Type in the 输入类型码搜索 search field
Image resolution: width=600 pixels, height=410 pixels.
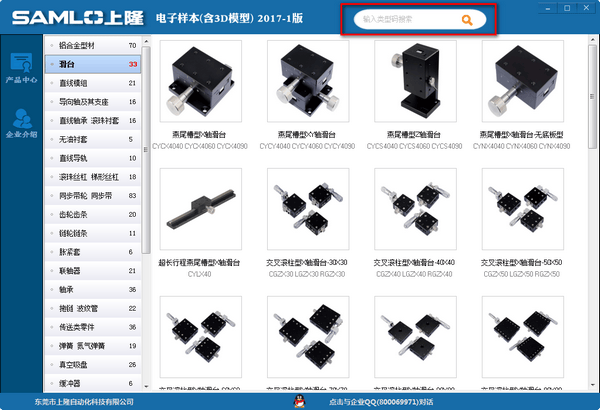coord(405,20)
